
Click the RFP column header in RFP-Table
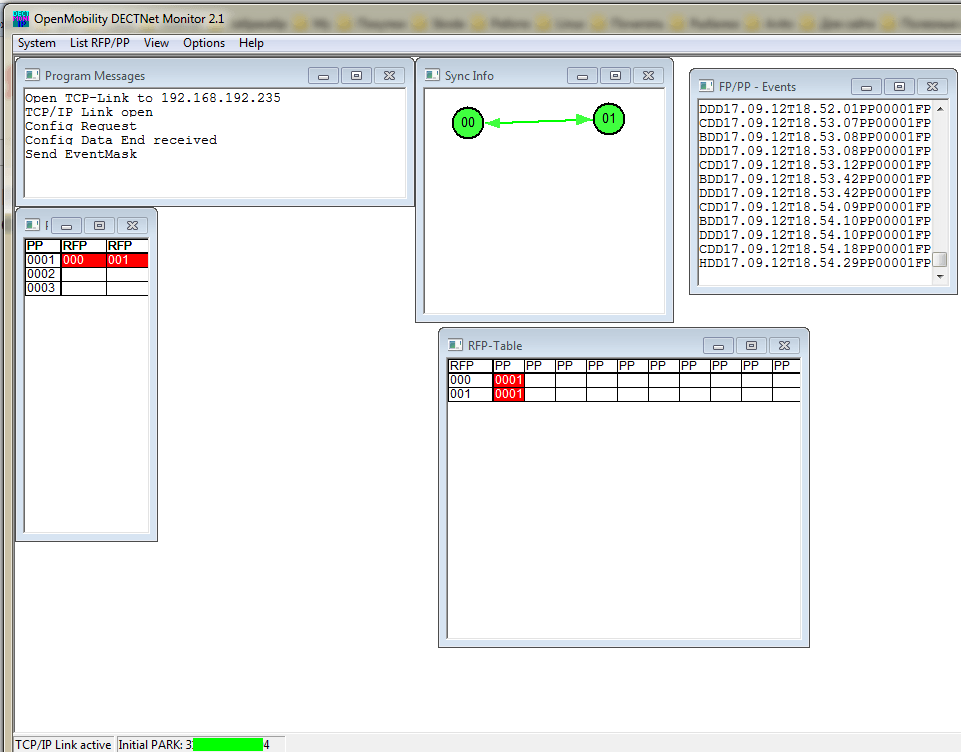point(470,366)
